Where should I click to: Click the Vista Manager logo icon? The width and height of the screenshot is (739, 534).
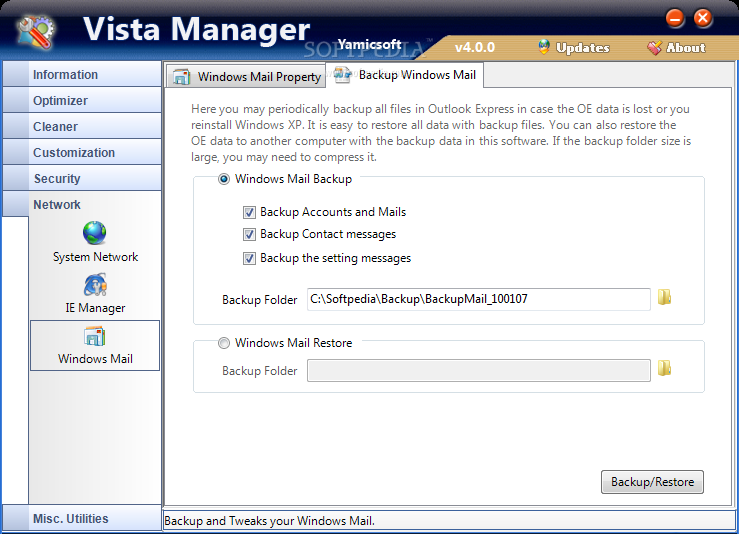coord(36,33)
